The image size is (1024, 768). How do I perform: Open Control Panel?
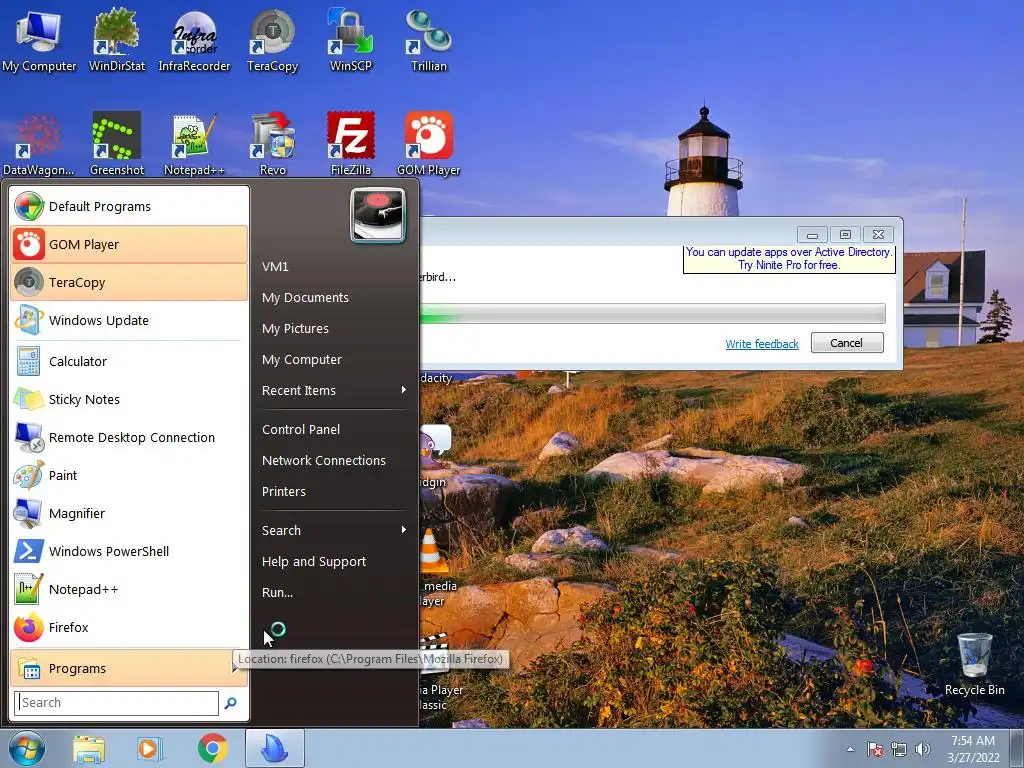tap(334, 429)
